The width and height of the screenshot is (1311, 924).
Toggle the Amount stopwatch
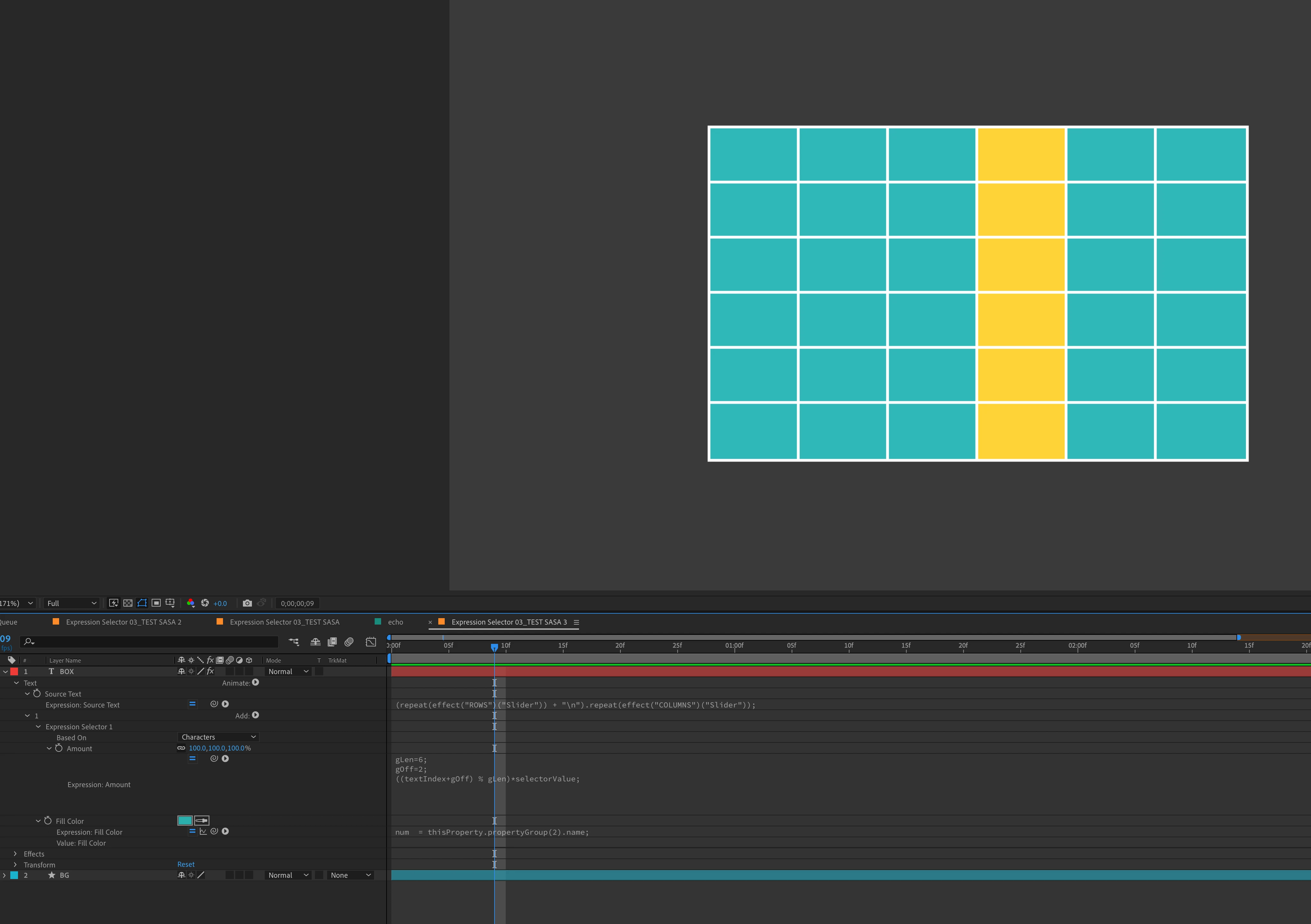click(59, 748)
